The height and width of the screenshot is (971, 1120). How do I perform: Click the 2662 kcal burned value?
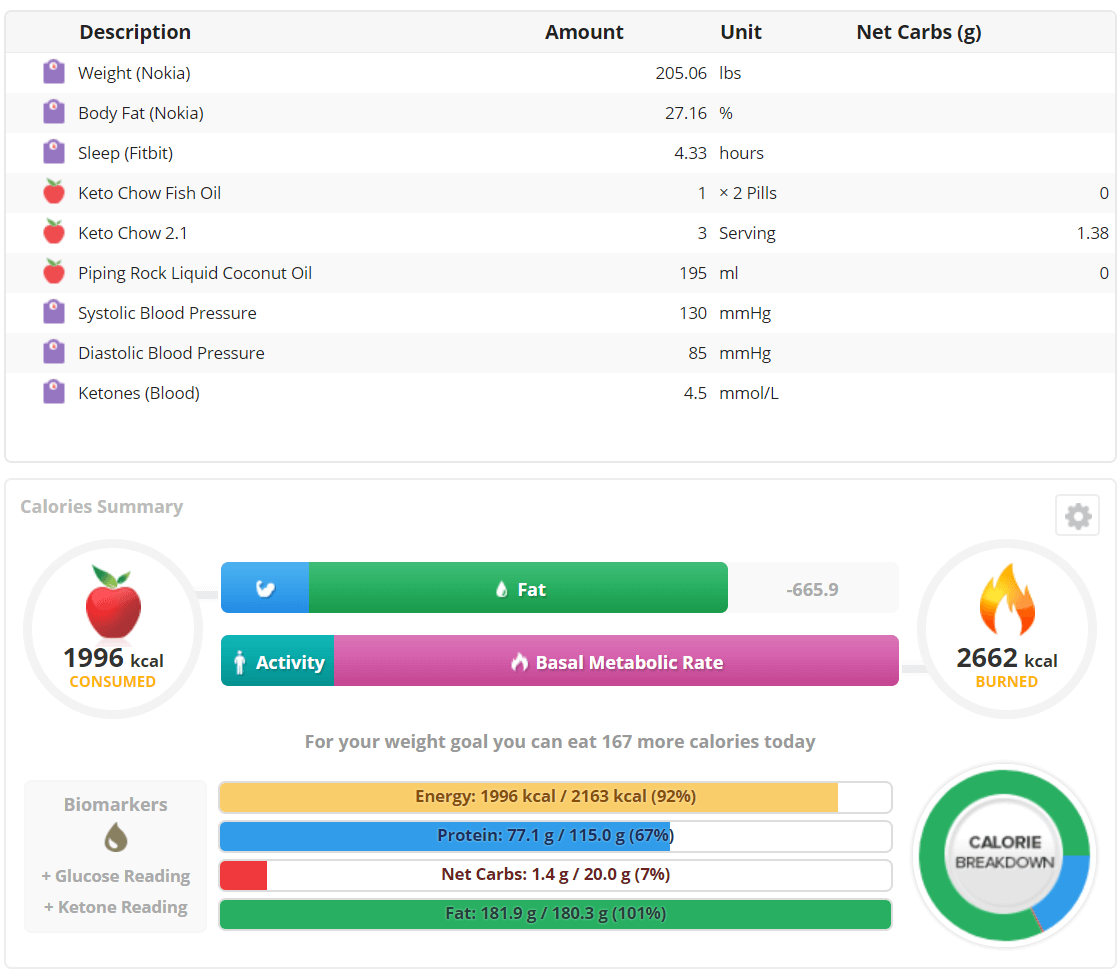coord(1006,658)
